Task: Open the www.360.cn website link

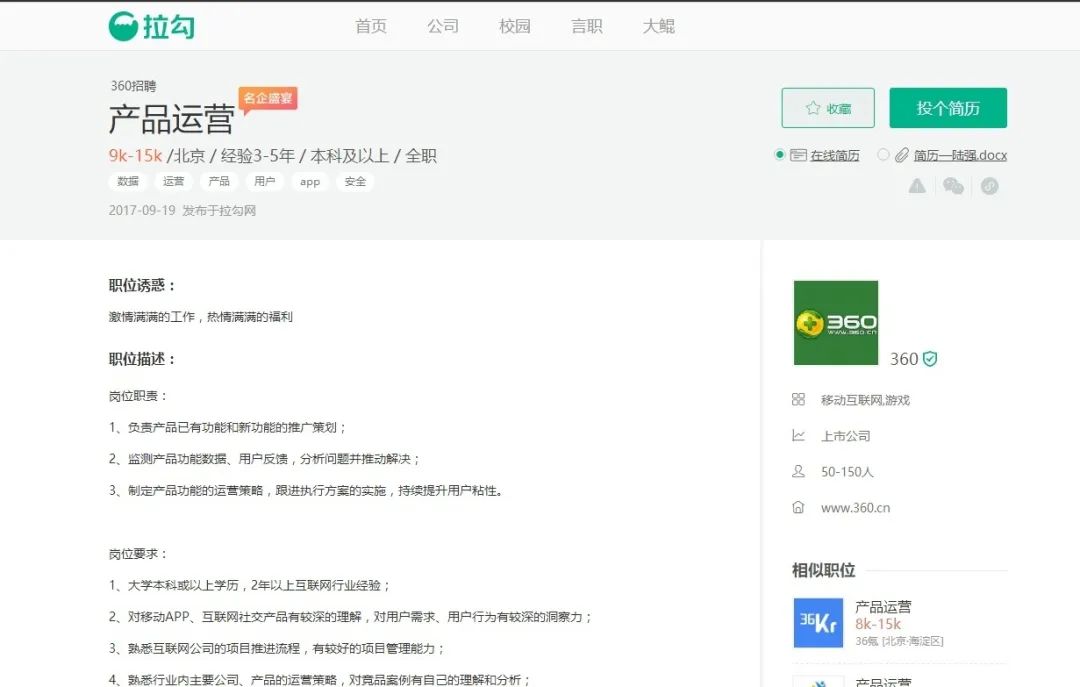Action: [855, 508]
